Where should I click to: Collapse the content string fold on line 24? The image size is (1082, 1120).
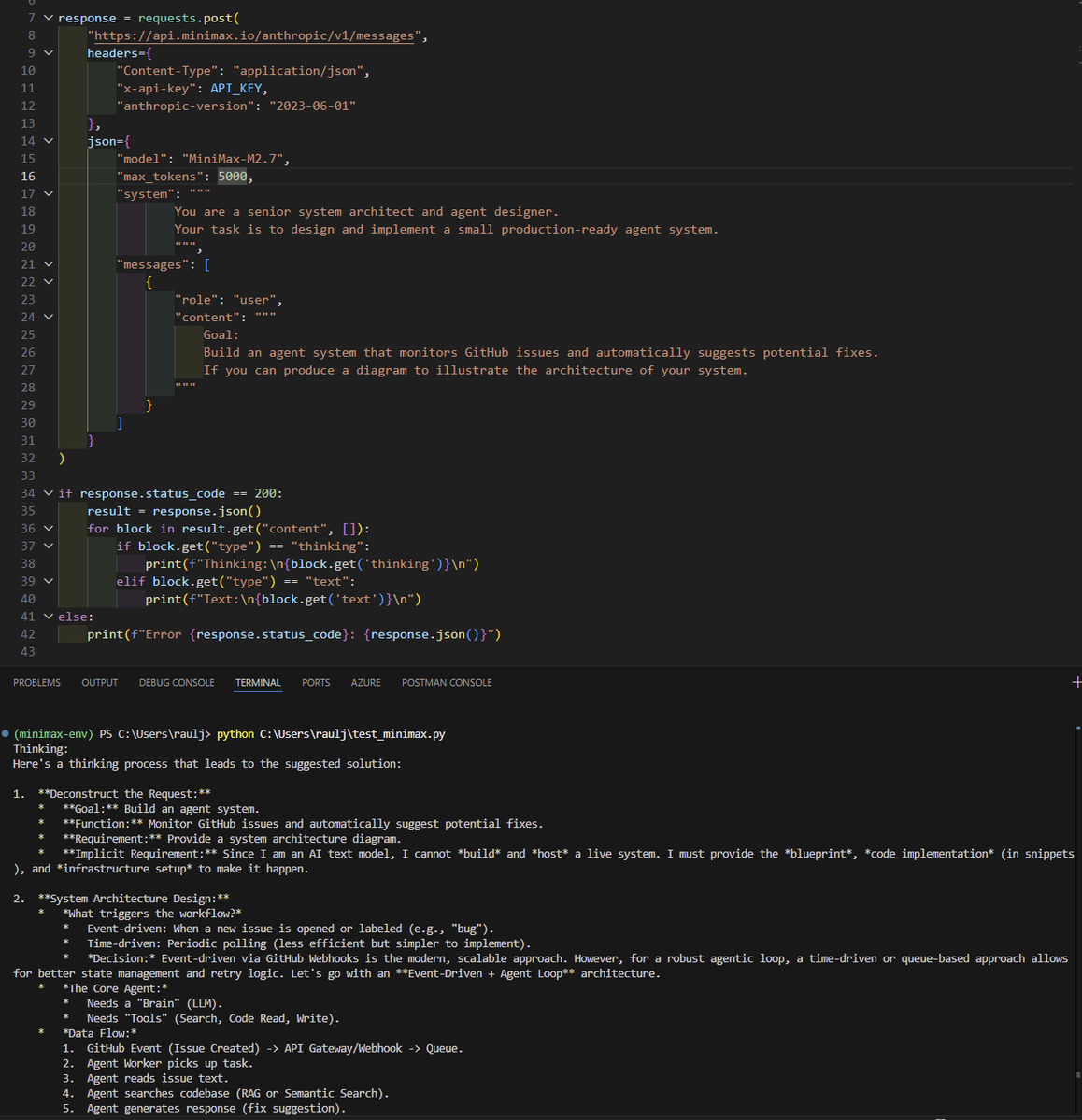point(49,318)
